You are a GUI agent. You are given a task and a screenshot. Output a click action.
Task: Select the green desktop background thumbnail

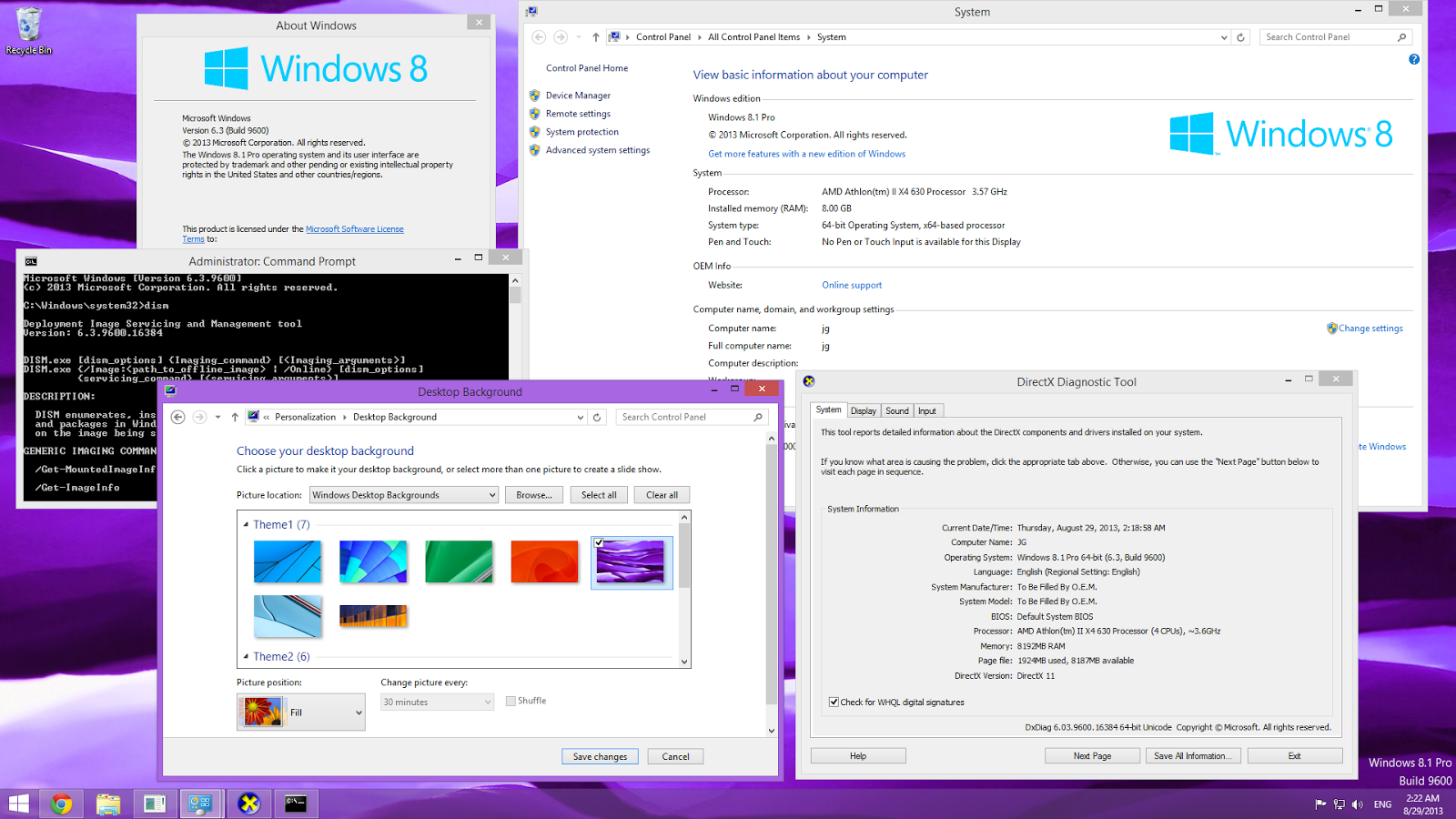(459, 561)
